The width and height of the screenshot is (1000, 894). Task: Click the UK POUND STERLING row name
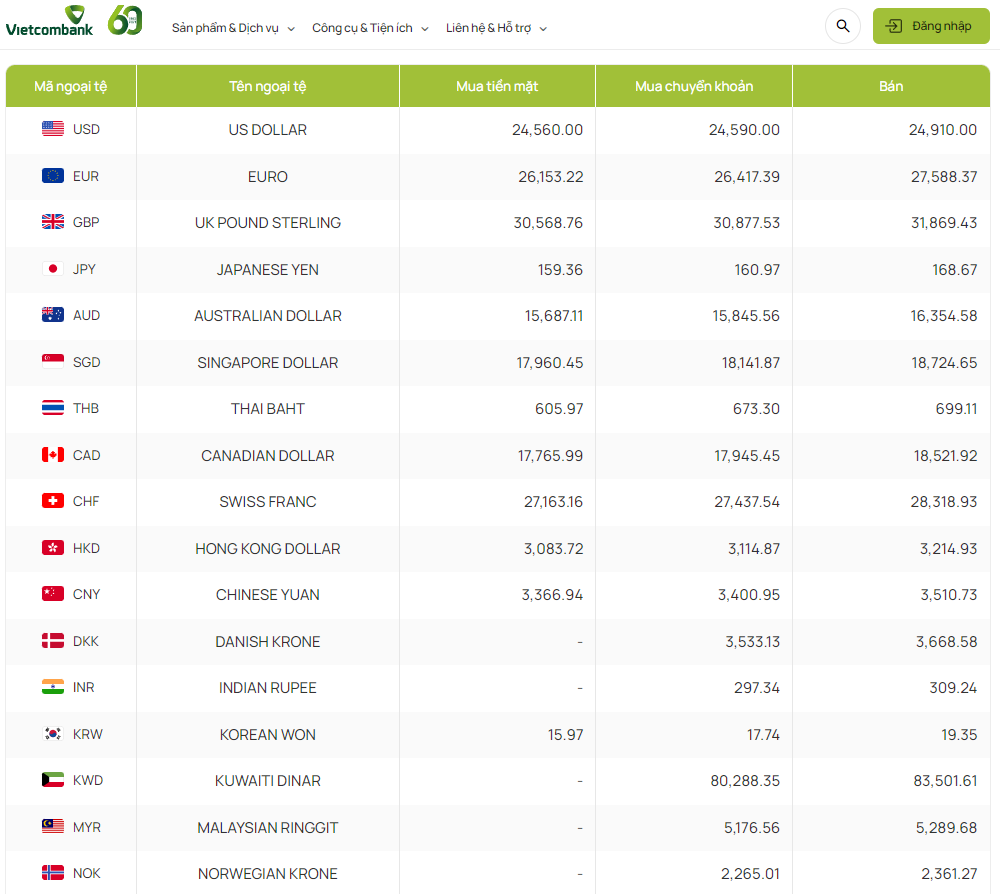pos(268,223)
